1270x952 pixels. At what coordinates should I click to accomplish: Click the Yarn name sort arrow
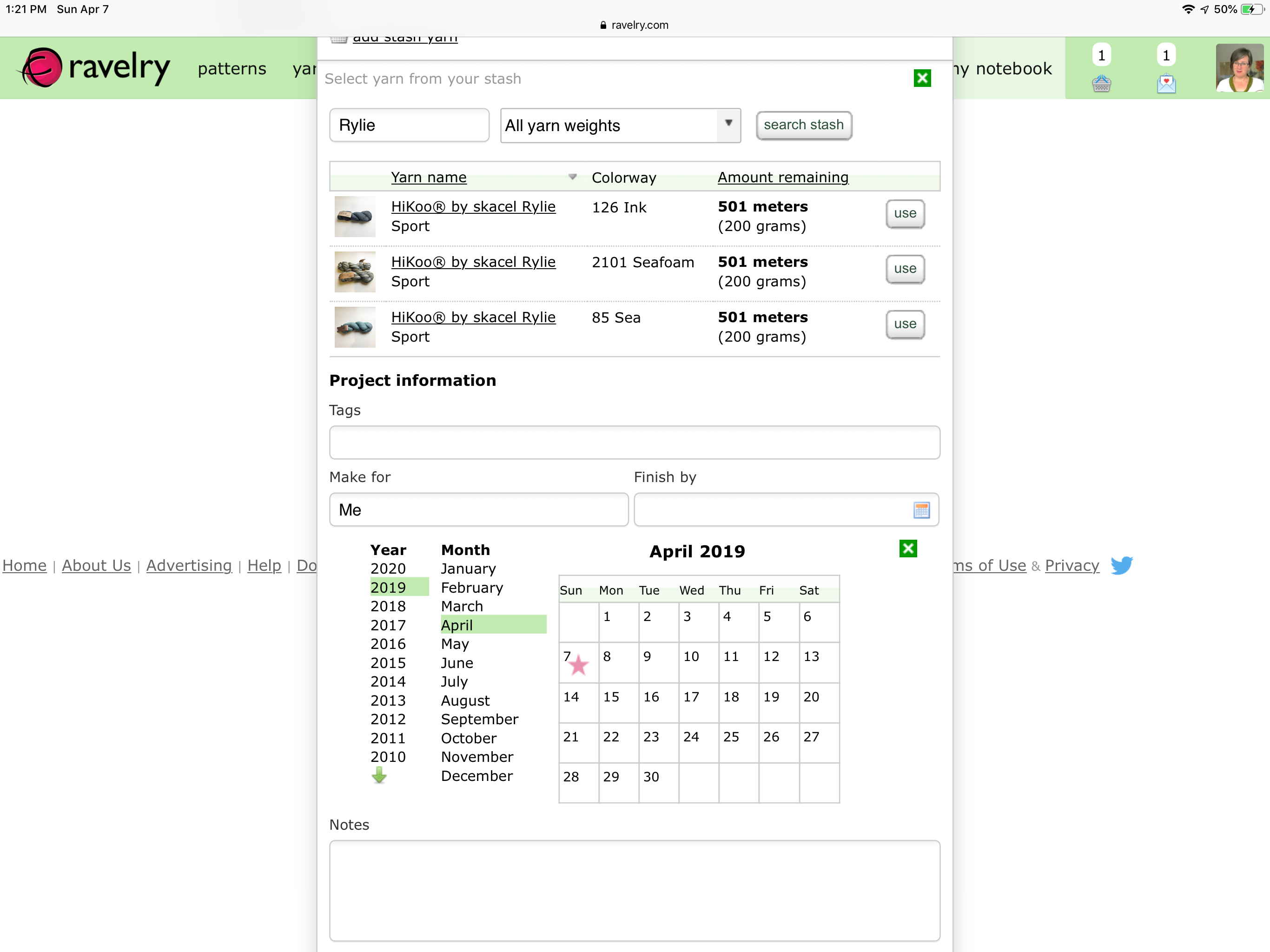(572, 177)
